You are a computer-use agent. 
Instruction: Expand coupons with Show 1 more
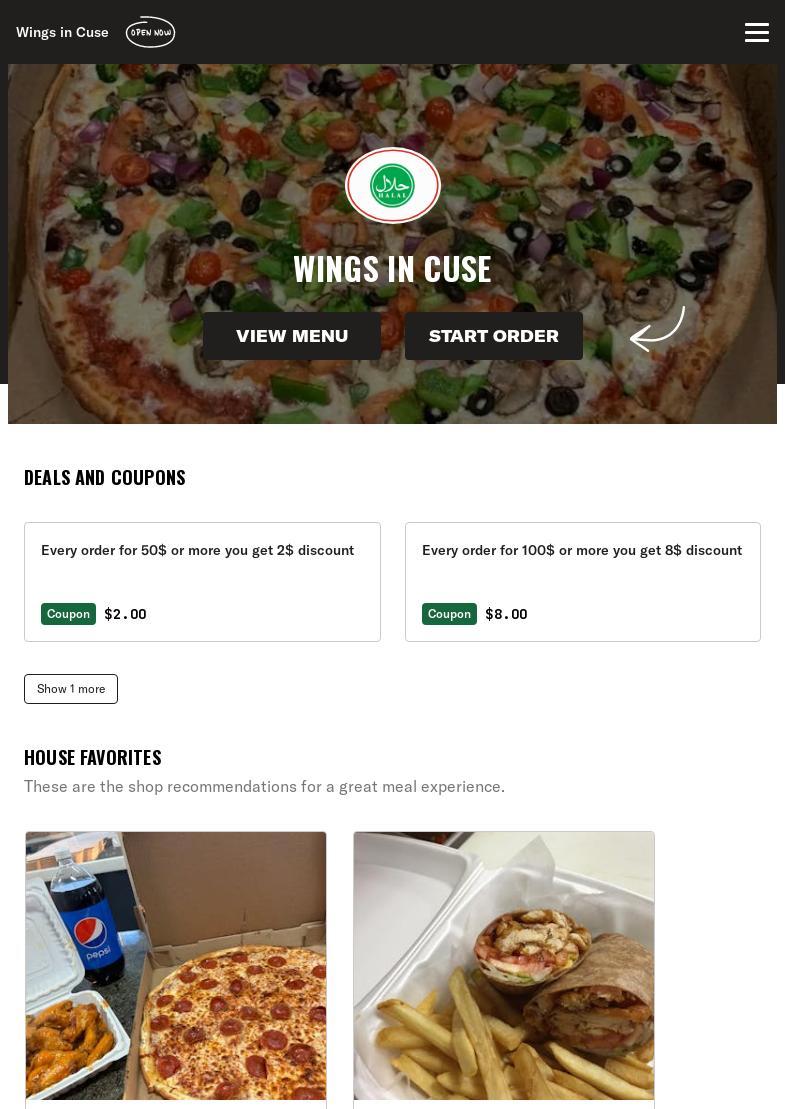(71, 689)
